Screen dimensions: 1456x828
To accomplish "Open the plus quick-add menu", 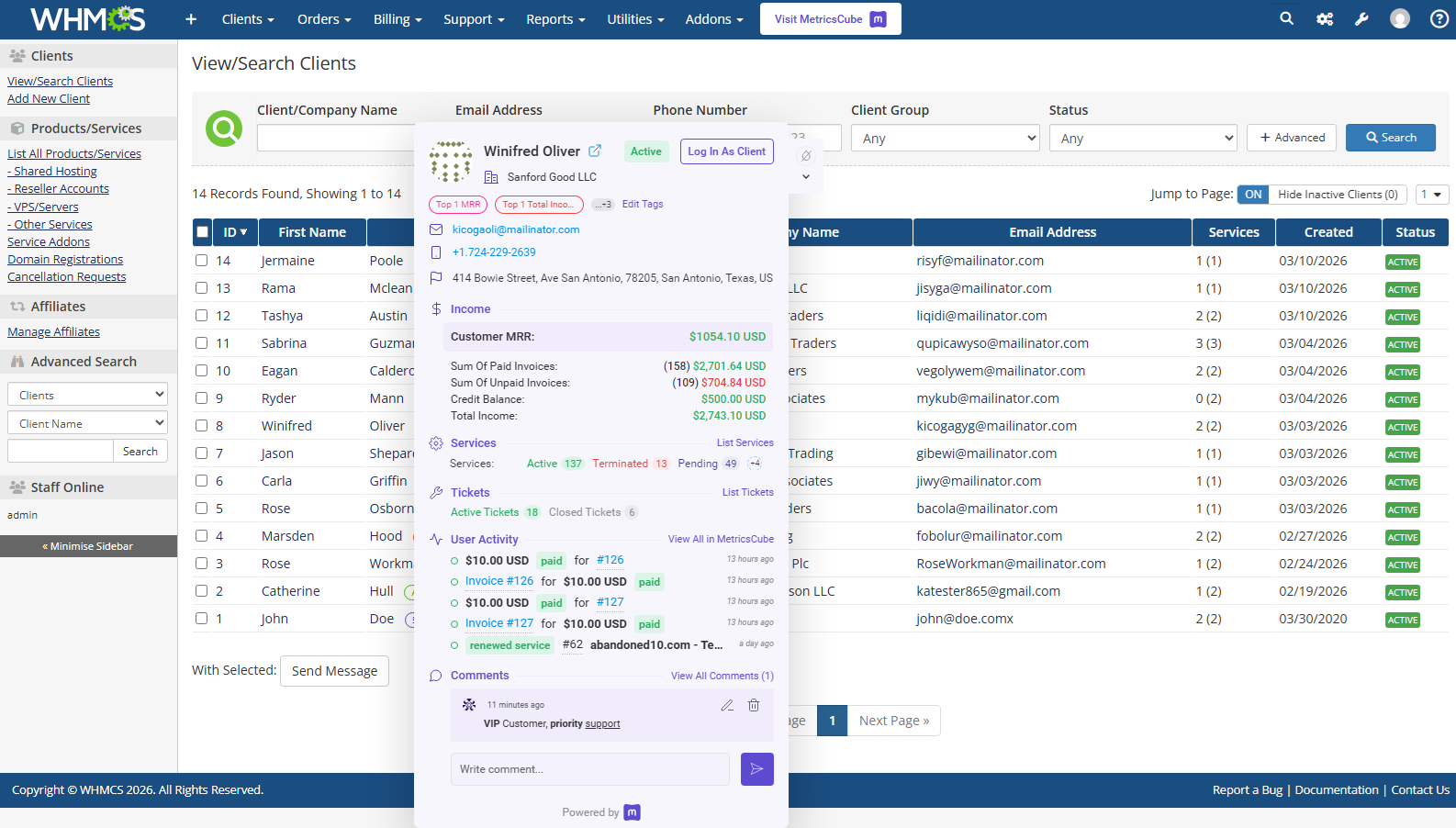I will coord(191,19).
